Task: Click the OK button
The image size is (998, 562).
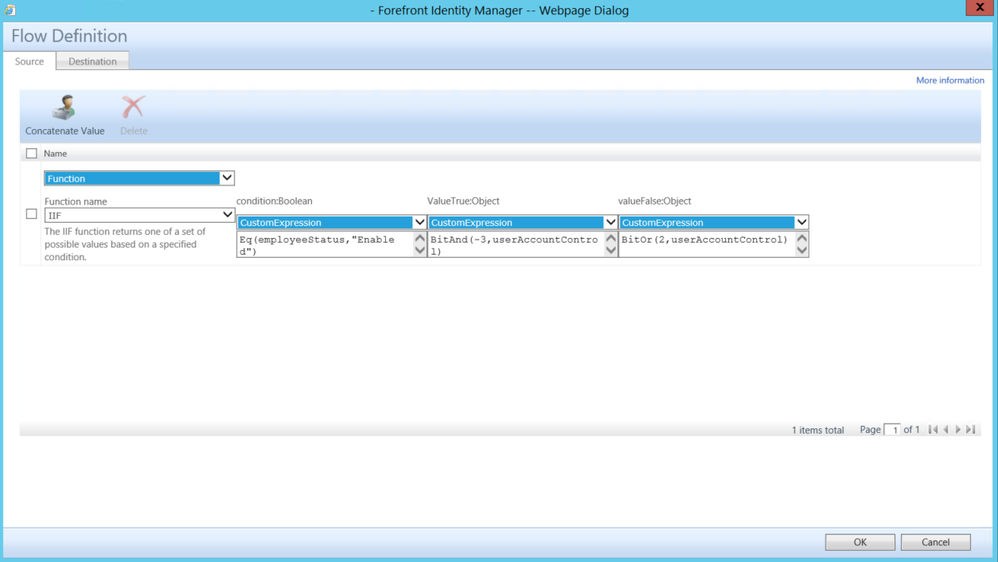Action: click(x=860, y=542)
